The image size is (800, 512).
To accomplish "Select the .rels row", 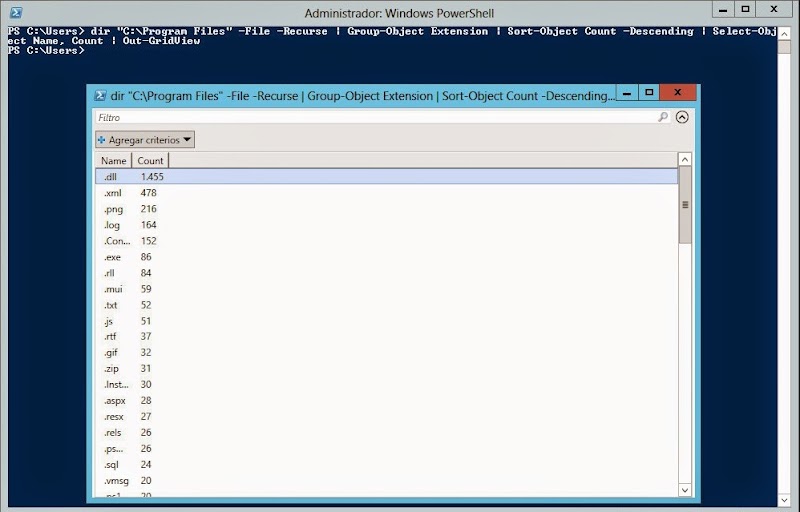I will 386,432.
